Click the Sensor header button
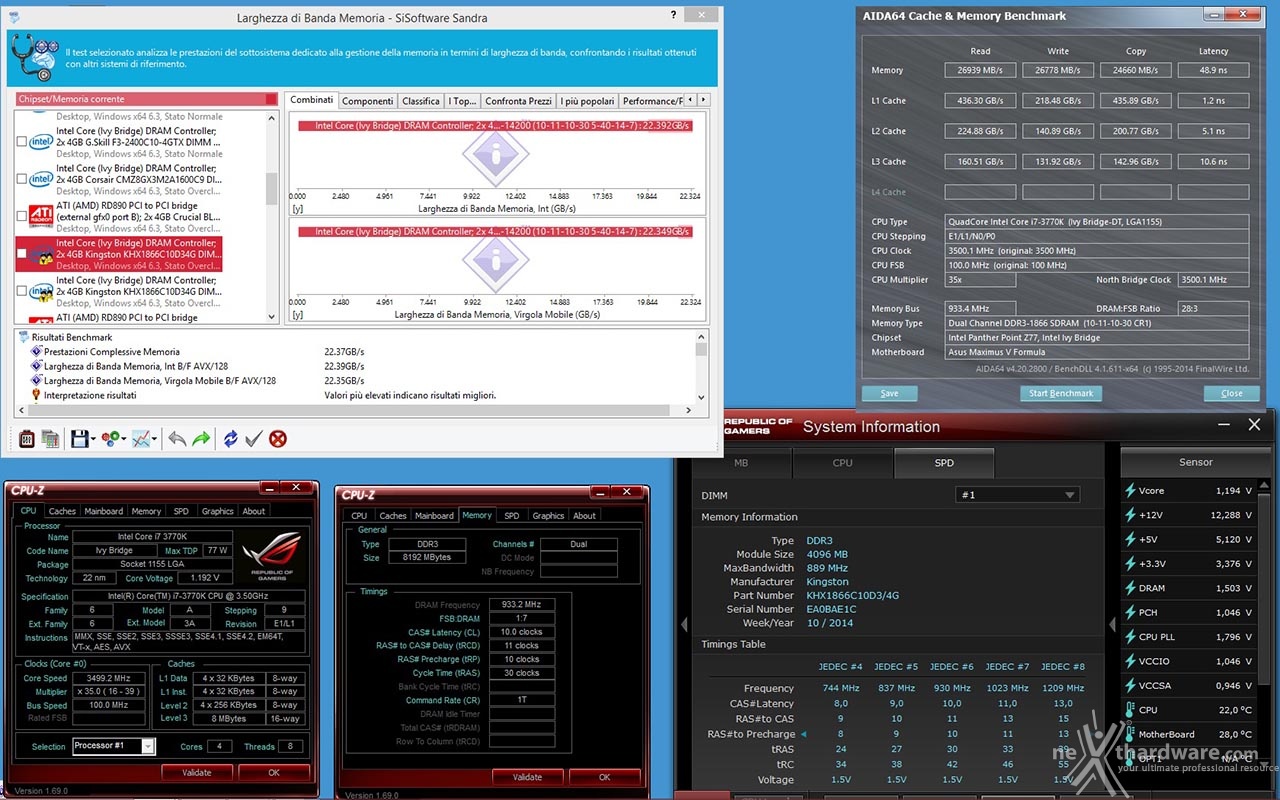This screenshot has height=800, width=1280. [1196, 462]
